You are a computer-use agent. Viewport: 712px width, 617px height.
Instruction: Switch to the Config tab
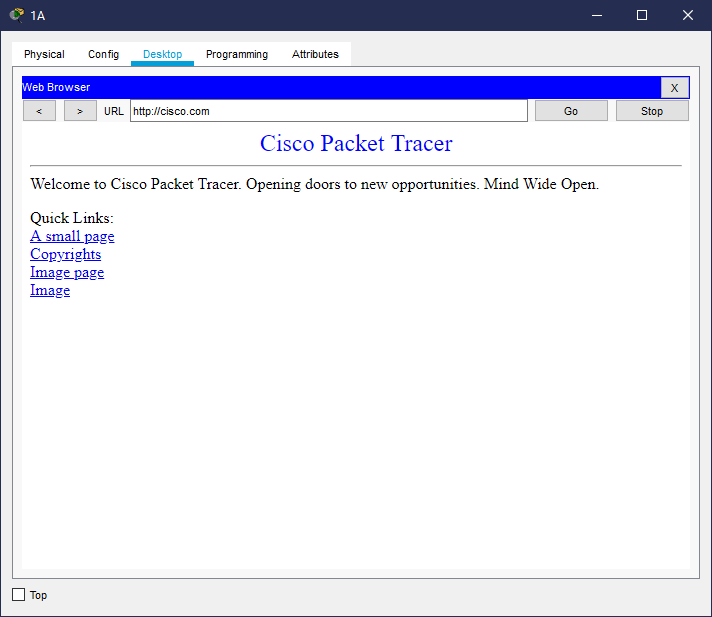[104, 54]
